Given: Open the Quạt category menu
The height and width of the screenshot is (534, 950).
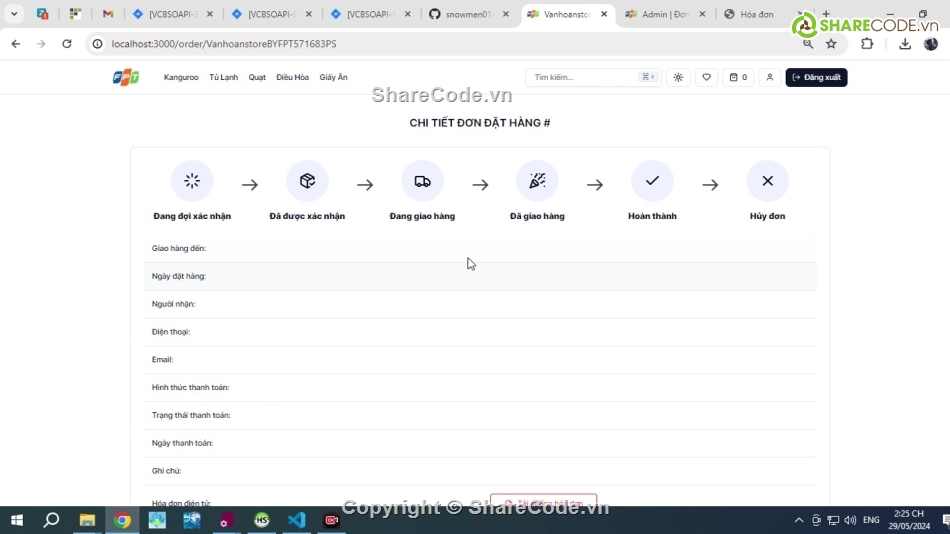Looking at the screenshot, I should pyautogui.click(x=257, y=78).
